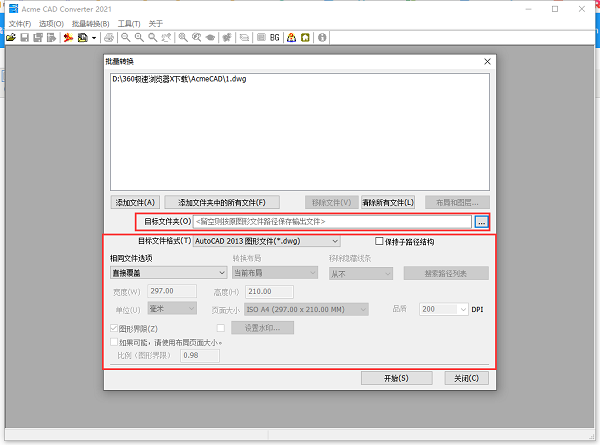Click the third magnifier toolbar icon
600x445 pixels.
point(153,37)
